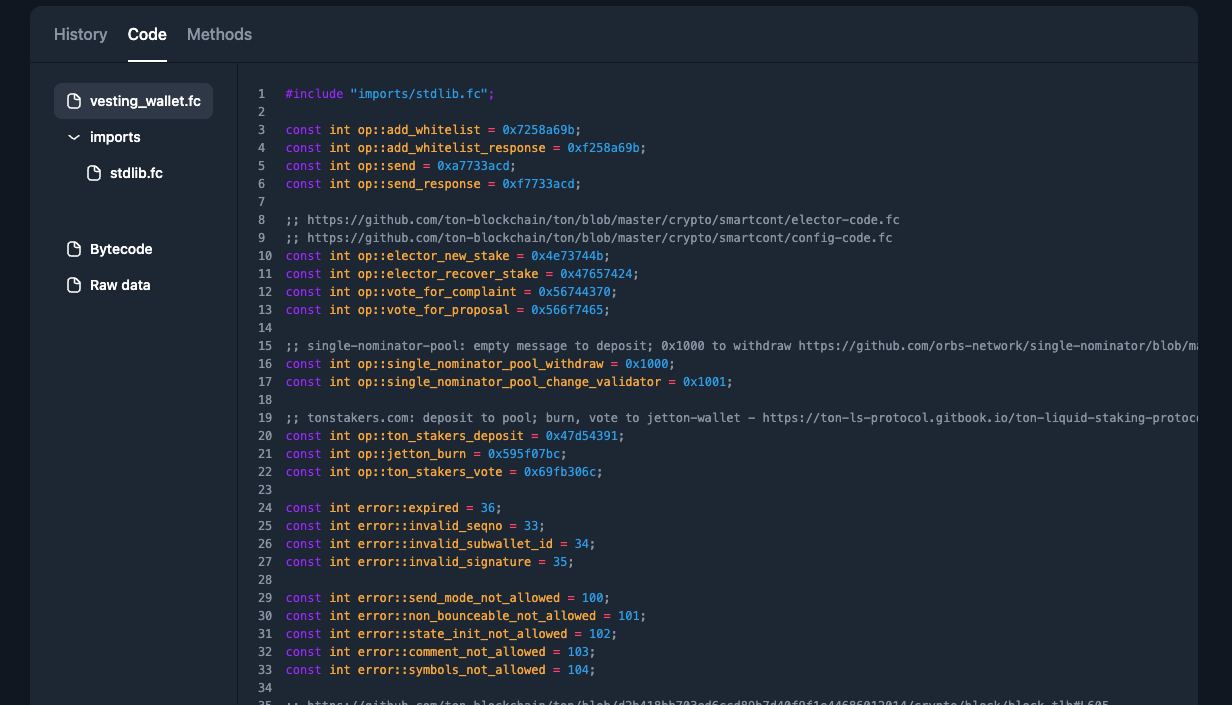
Task: Open the Methods tab
Action: [219, 34]
